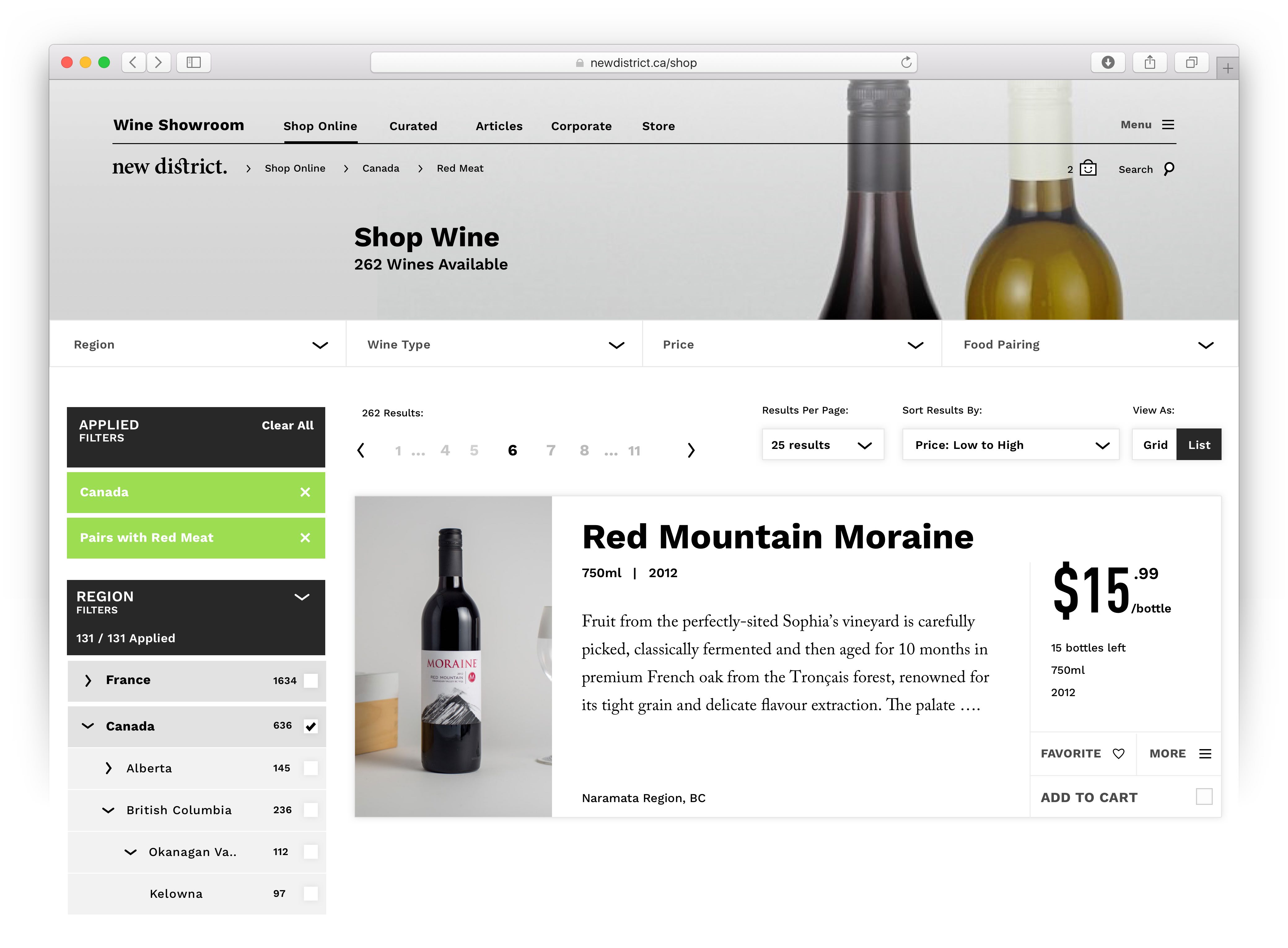1288x948 pixels.
Task: Open browser downloads icon
Action: pos(1108,62)
